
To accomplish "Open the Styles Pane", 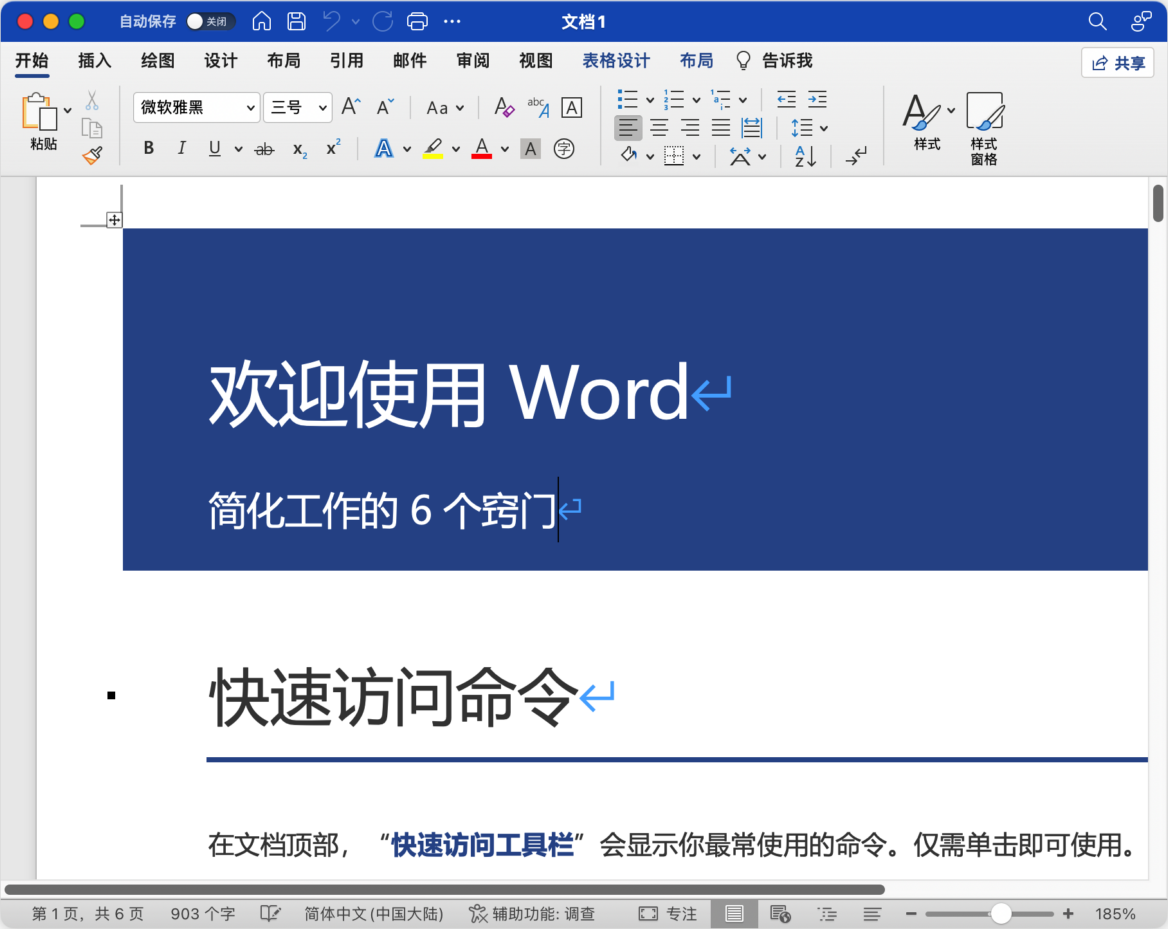I will click(x=984, y=128).
